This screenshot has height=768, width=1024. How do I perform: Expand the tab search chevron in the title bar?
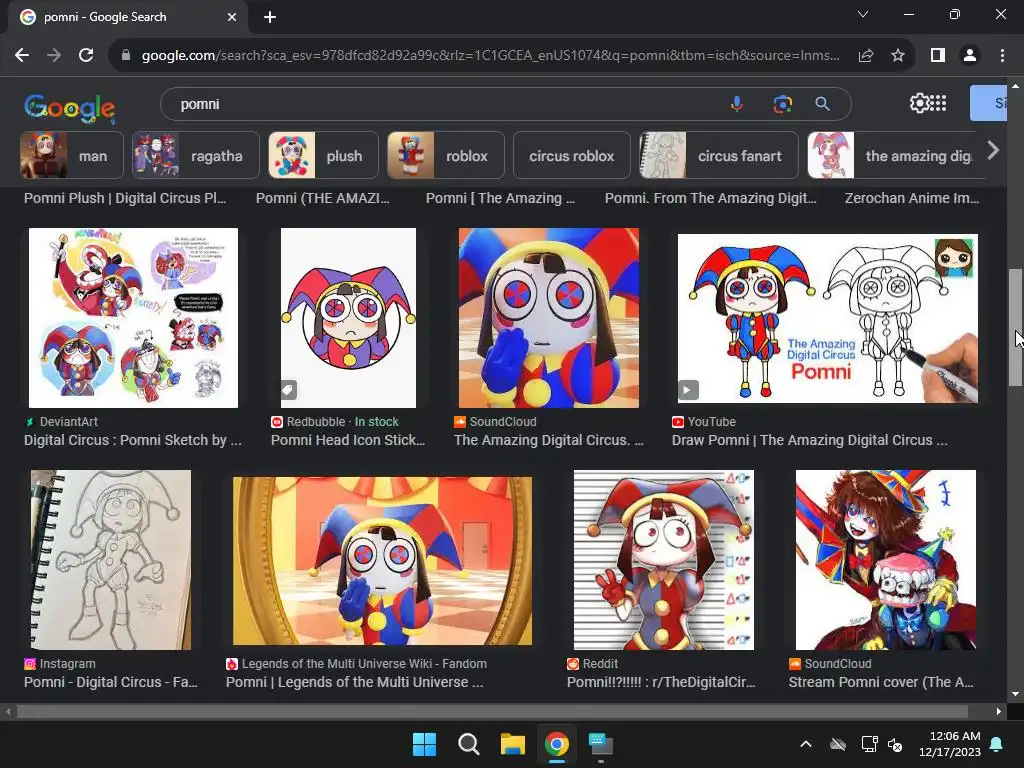[863, 14]
